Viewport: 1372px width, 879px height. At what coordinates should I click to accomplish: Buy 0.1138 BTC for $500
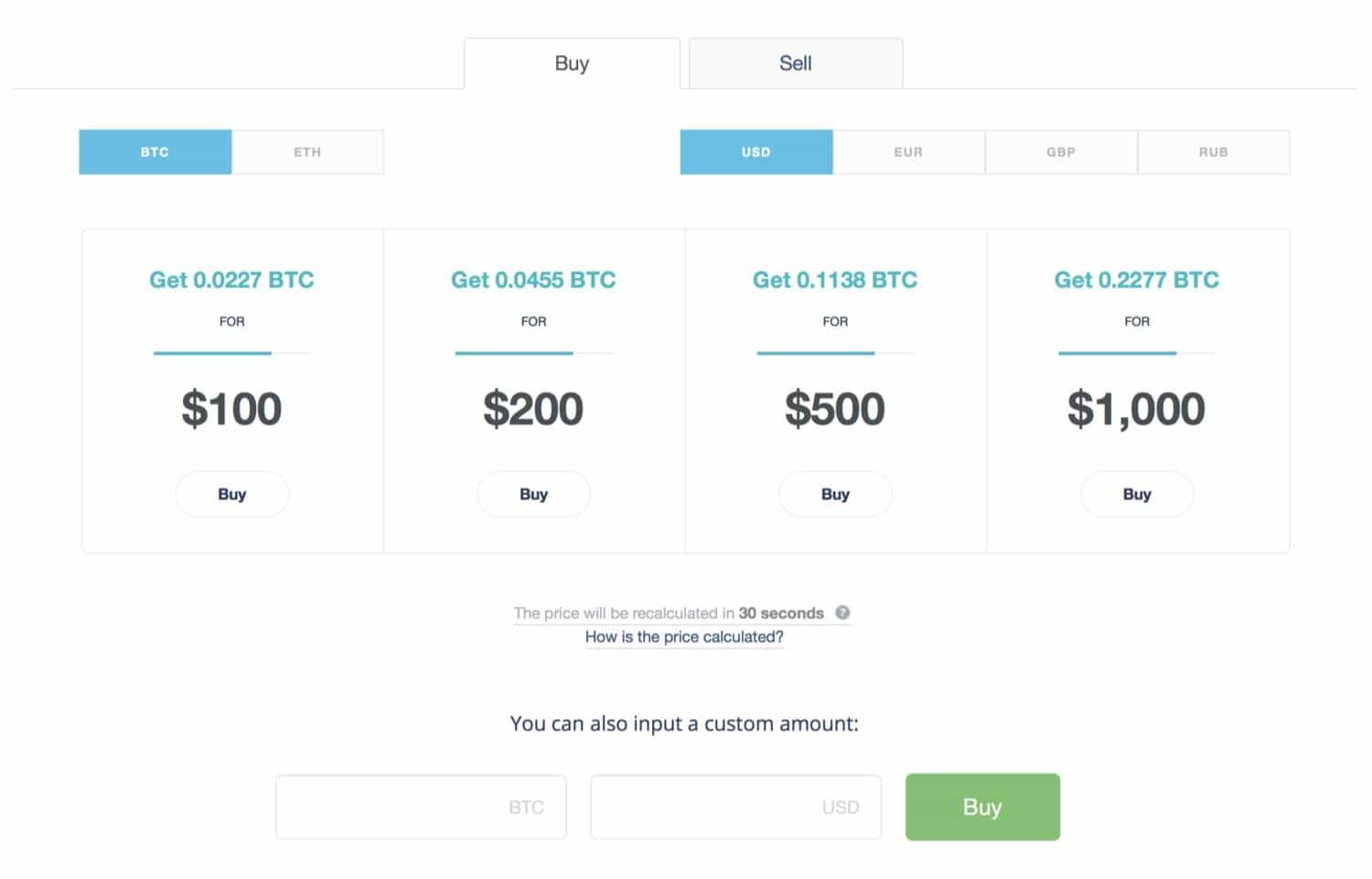click(x=835, y=494)
